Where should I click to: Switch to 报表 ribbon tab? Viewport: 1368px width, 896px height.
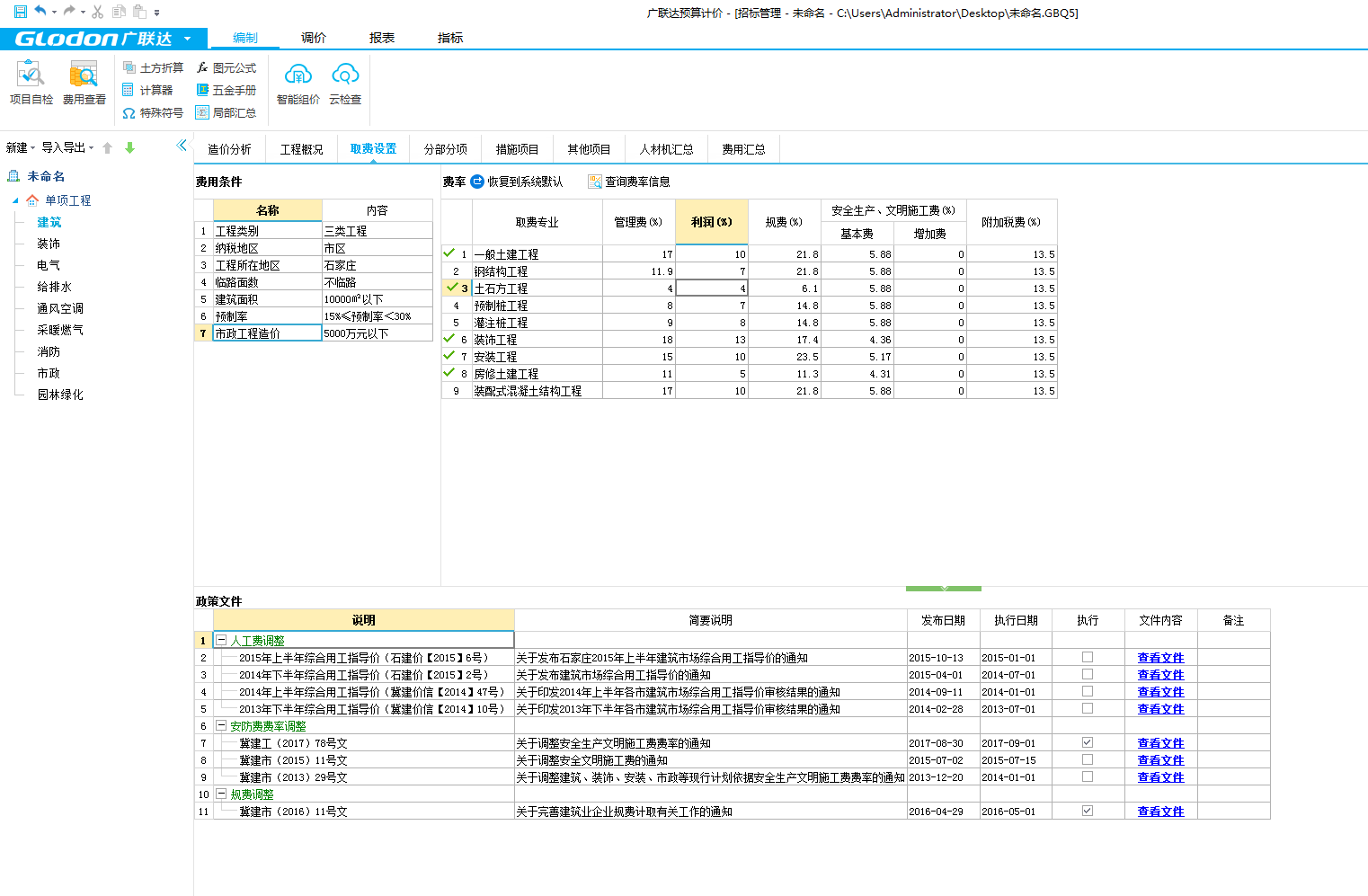point(382,38)
